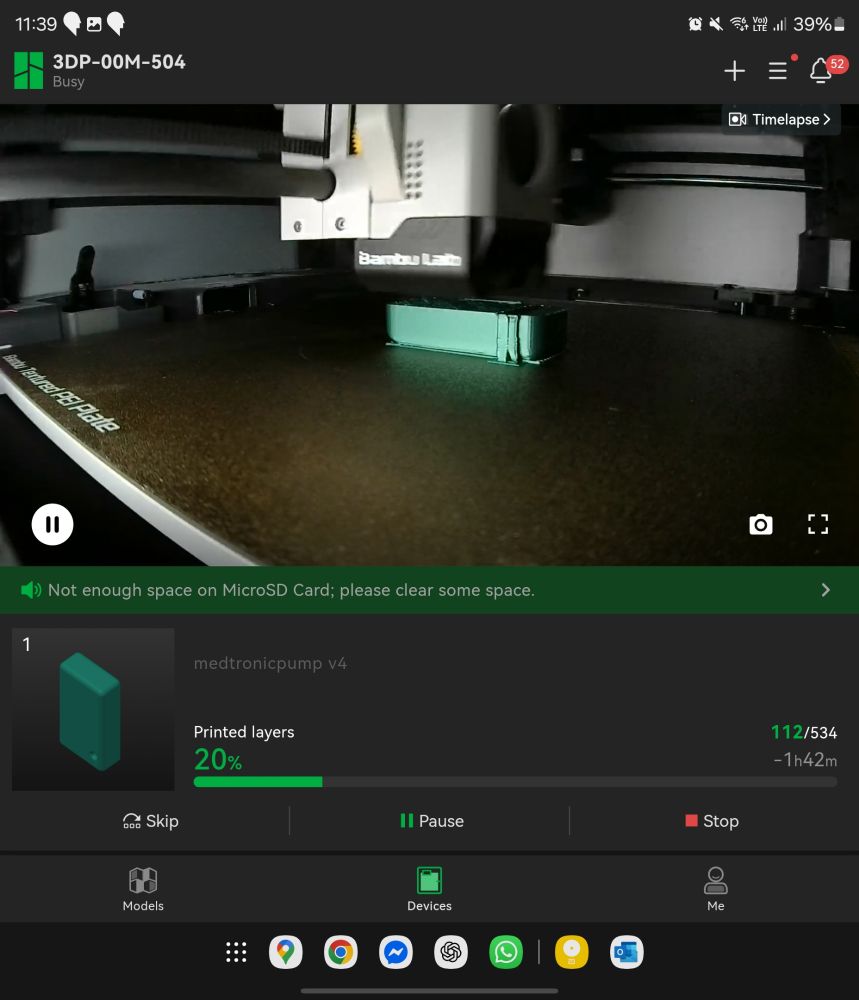Tap the Printed layers label
This screenshot has height=1000, width=859.
pos(244,732)
